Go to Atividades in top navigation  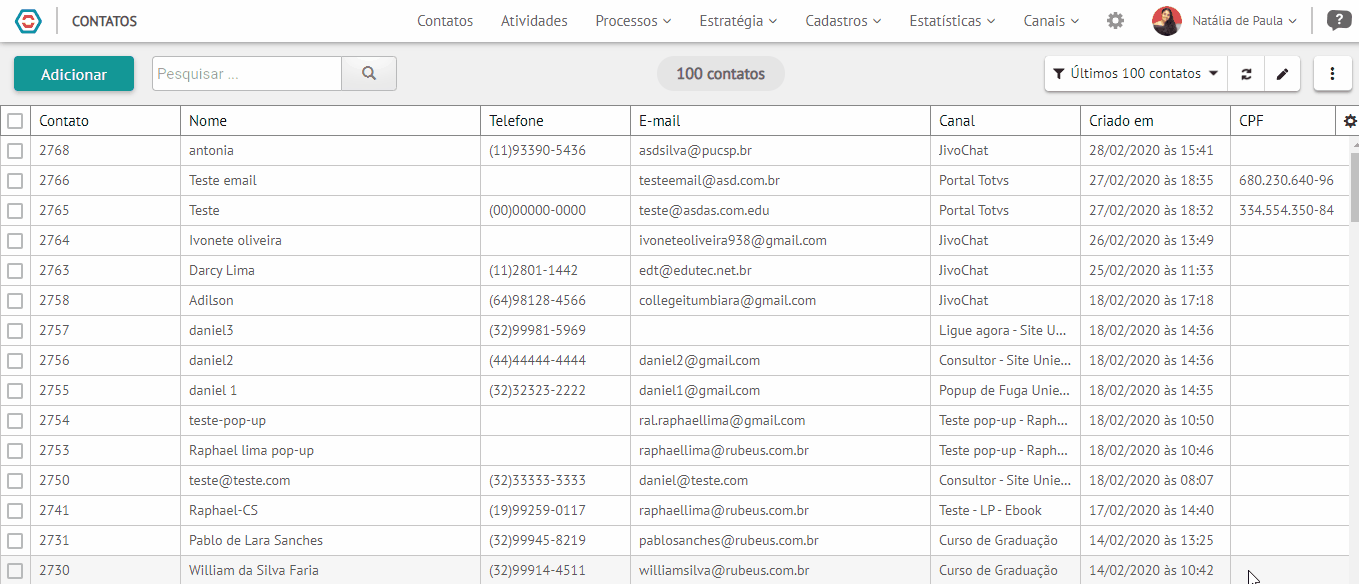(x=534, y=21)
